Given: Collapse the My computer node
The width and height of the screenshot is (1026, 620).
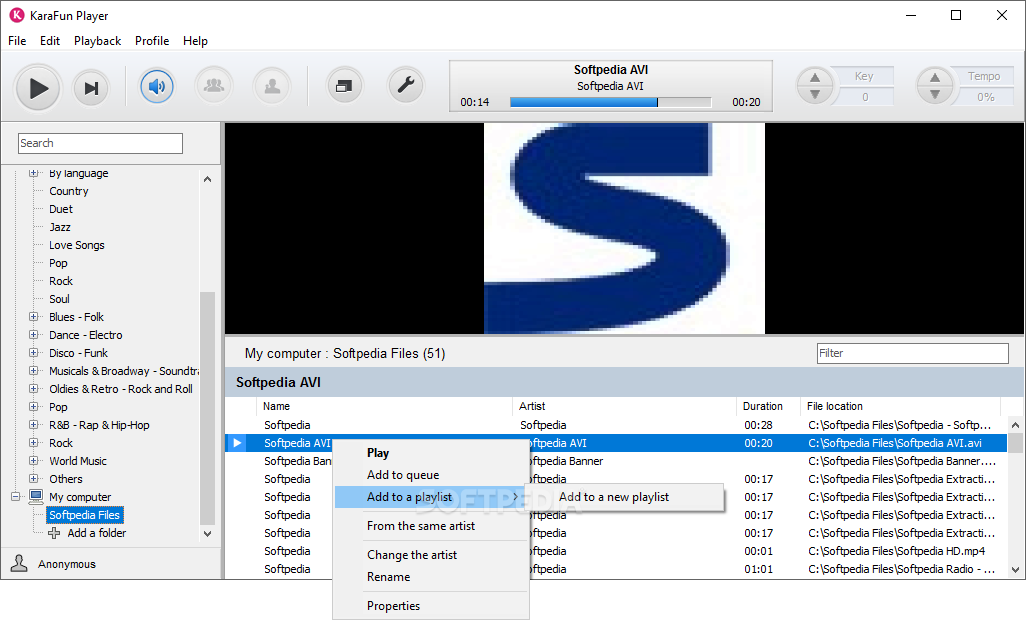Looking at the screenshot, I should click(x=16, y=496).
